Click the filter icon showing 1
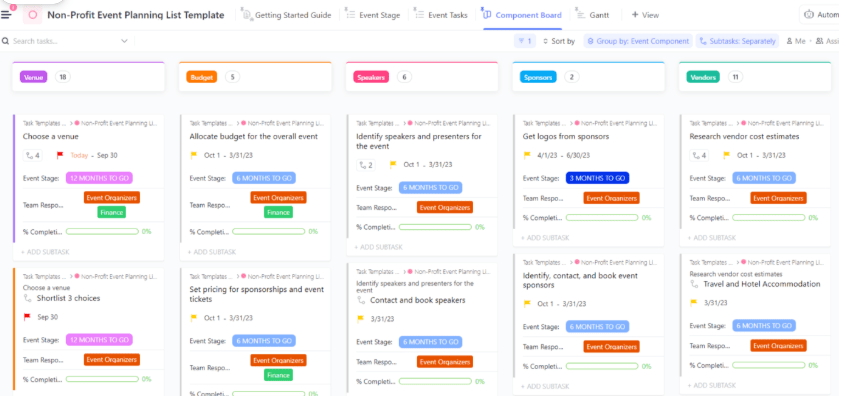 click(525, 41)
